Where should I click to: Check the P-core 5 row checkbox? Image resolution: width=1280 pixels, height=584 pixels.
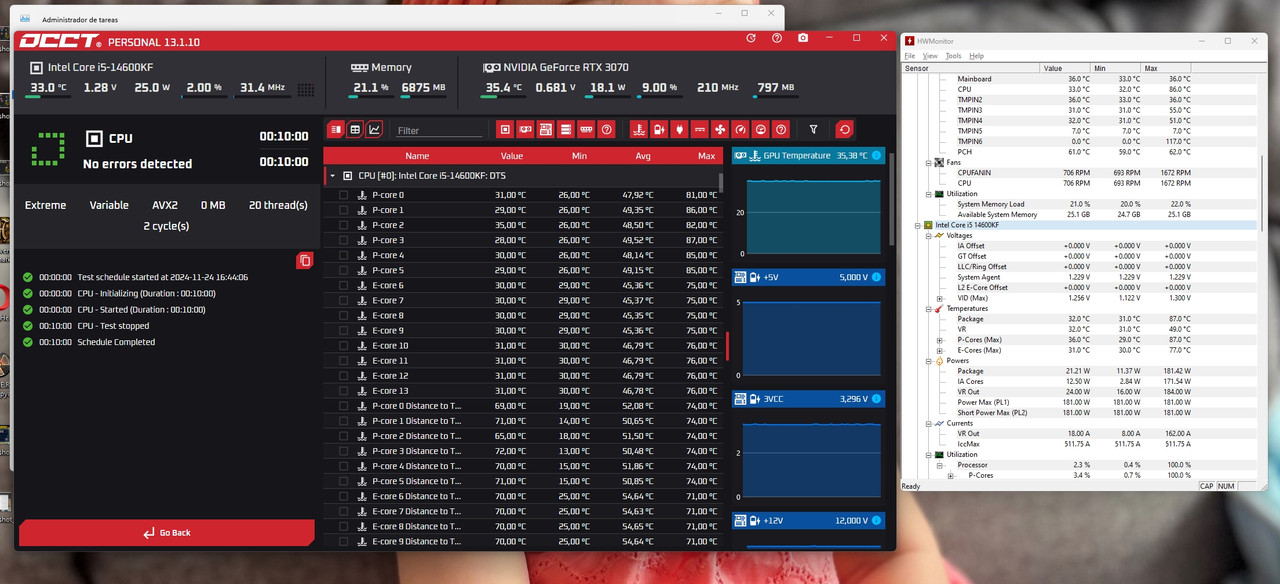point(343,270)
